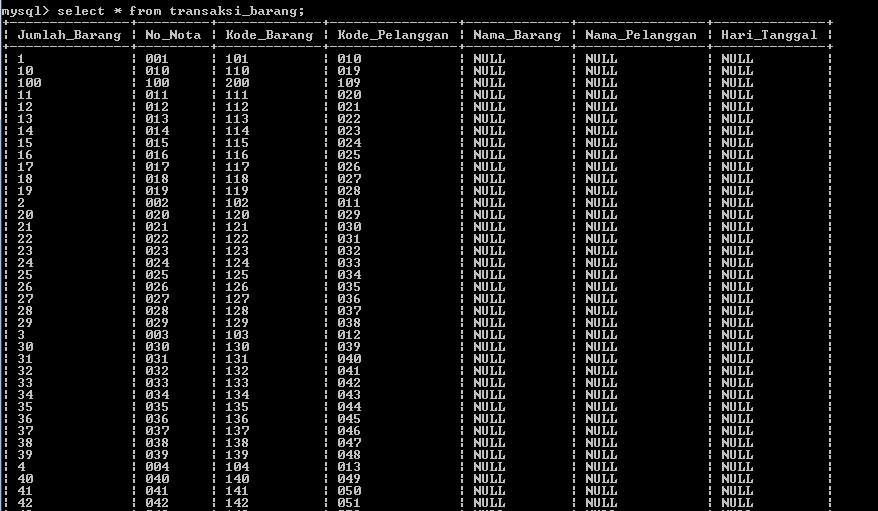Click Kode_Pelanggan value 109
The width and height of the screenshot is (878, 511).
tap(349, 83)
